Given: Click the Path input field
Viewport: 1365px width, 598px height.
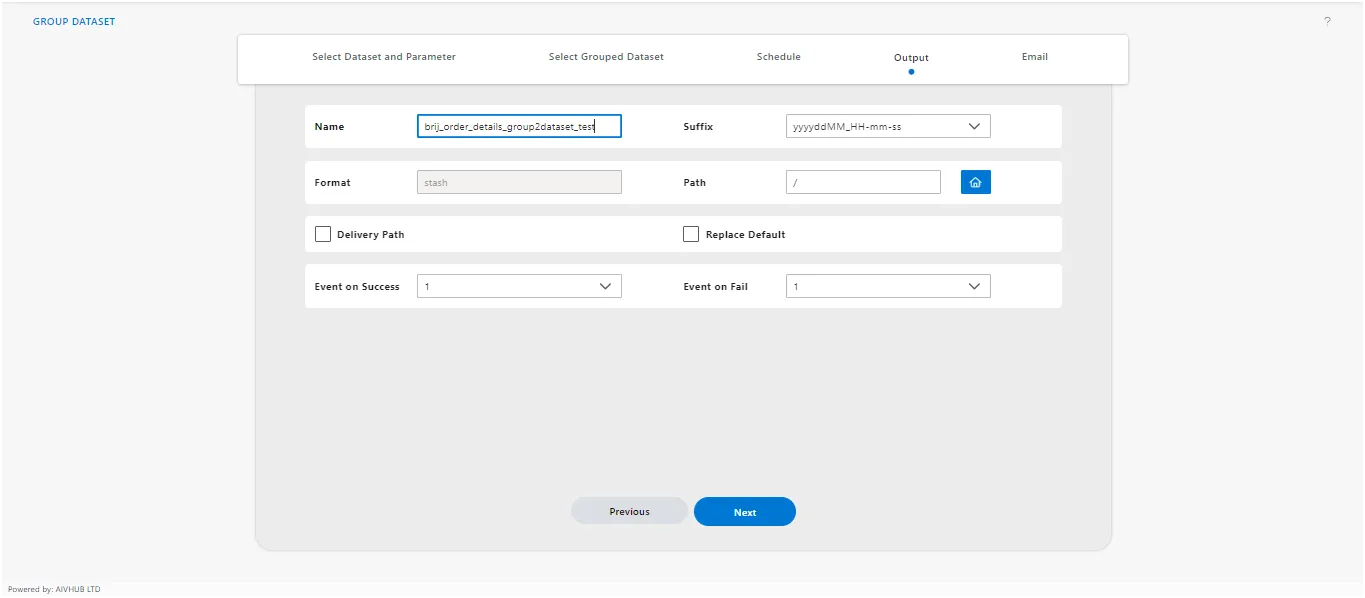Looking at the screenshot, I should (863, 182).
